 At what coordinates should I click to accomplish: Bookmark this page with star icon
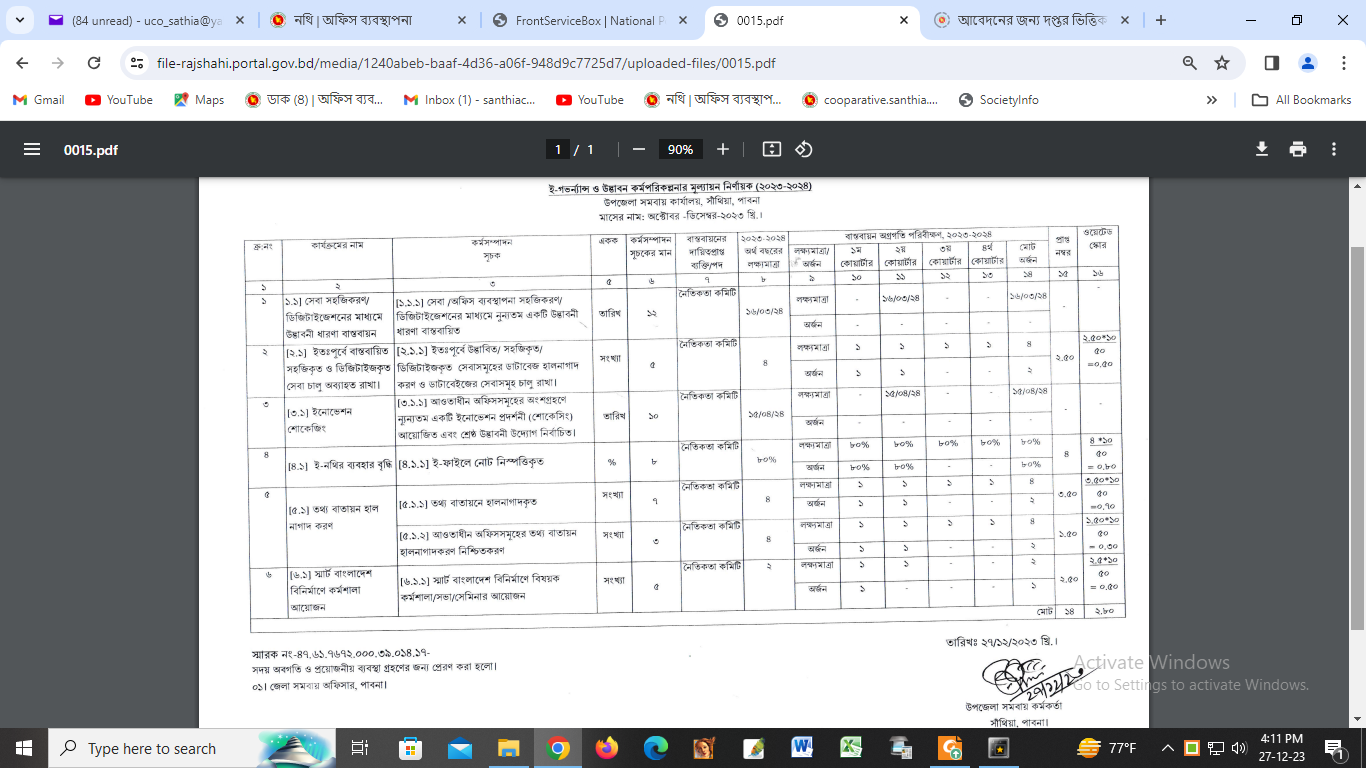click(x=1222, y=63)
